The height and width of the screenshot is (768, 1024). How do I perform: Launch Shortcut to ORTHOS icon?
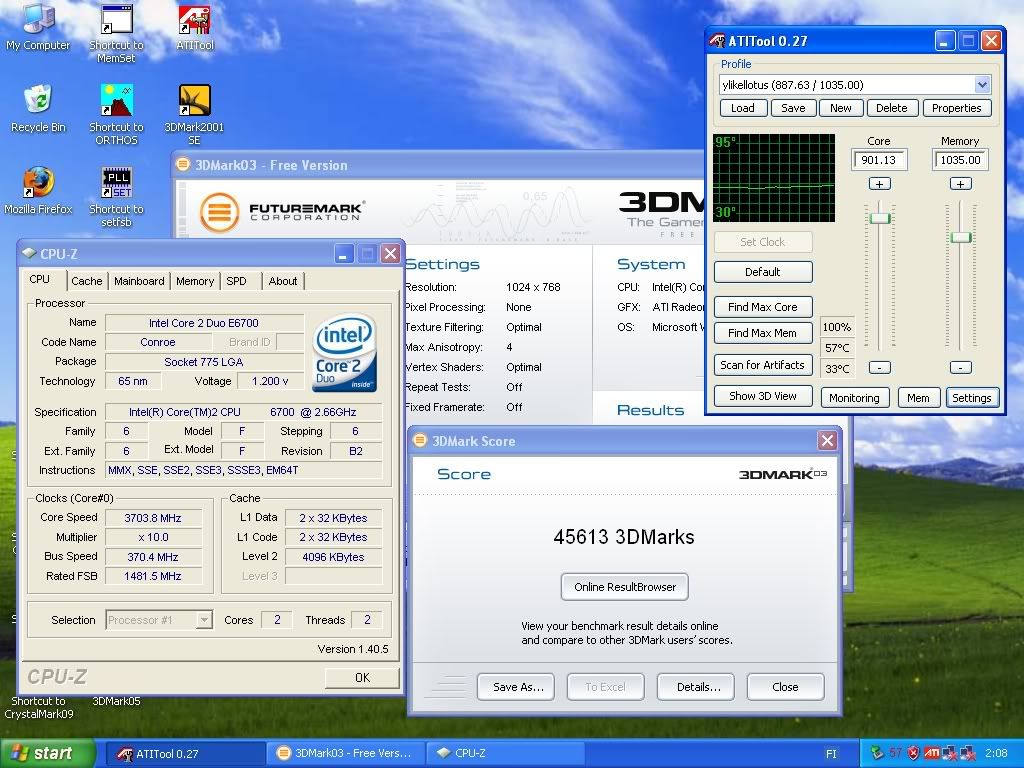[116, 114]
